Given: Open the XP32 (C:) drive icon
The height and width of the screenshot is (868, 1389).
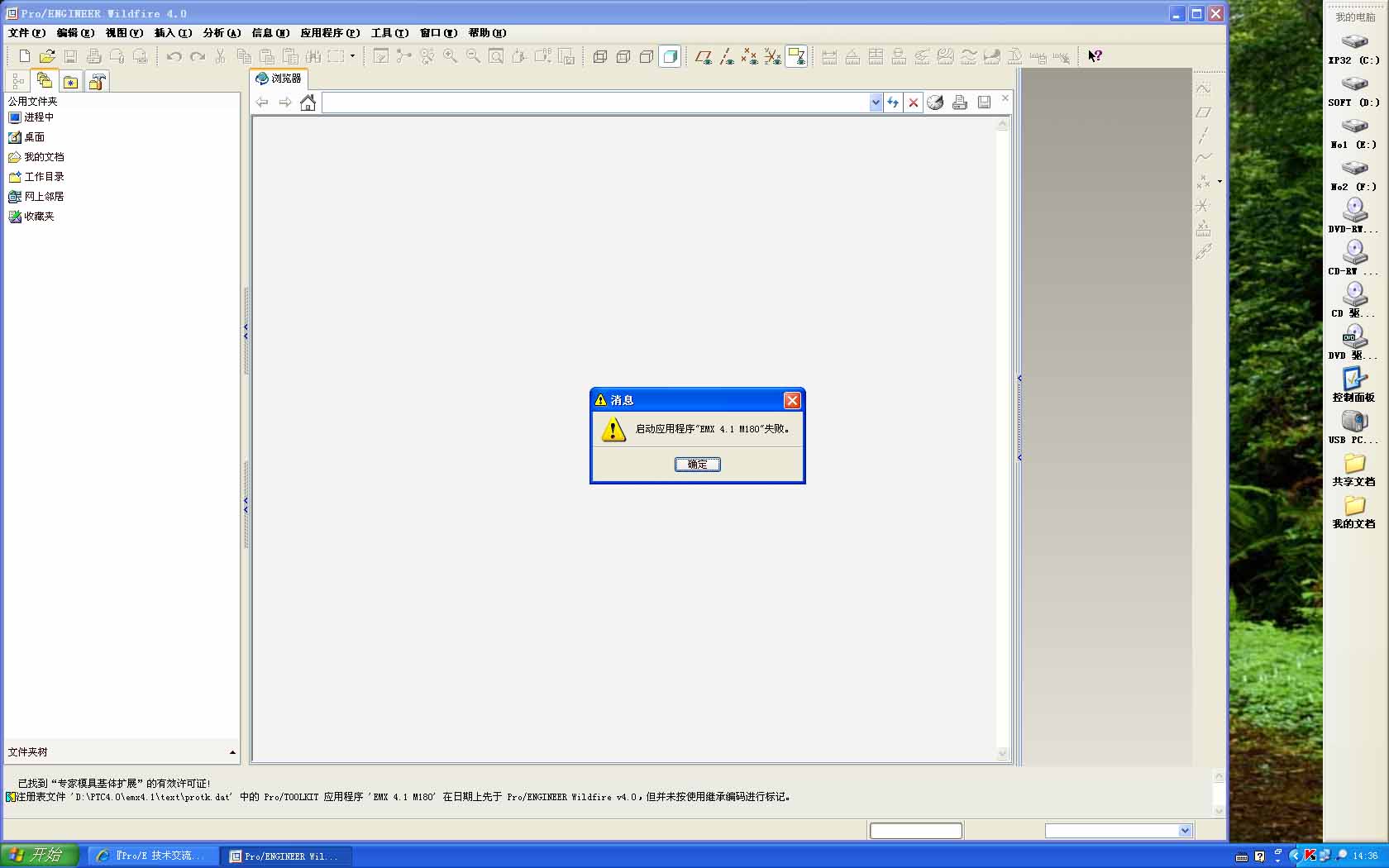Looking at the screenshot, I should (1354, 49).
